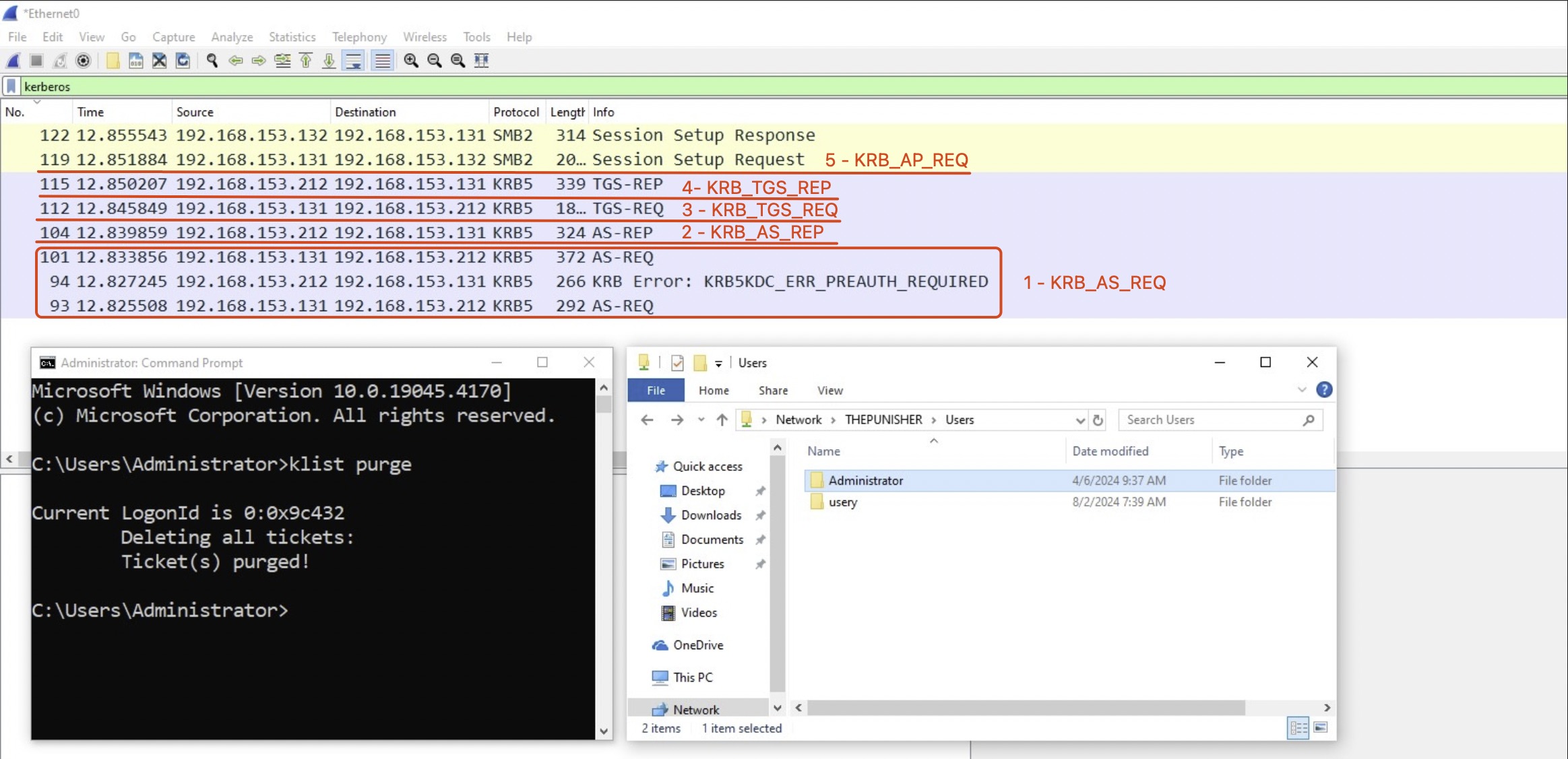Restart the current capture in Wireshark
1568x759 pixels.
[60, 61]
